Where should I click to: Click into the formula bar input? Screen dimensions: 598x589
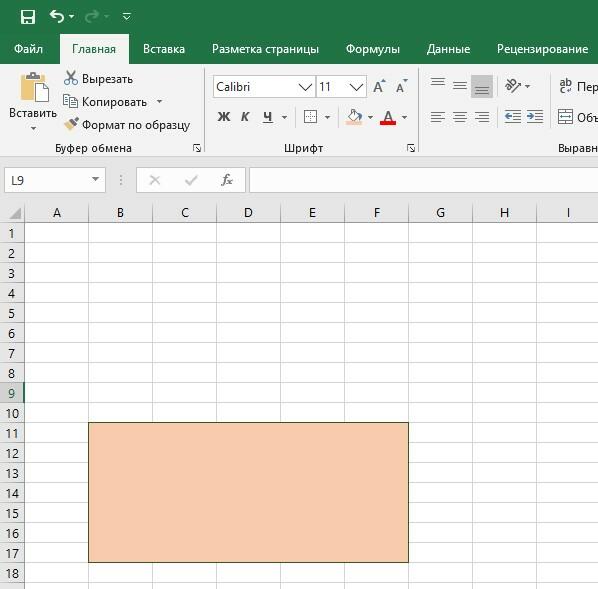click(423, 180)
